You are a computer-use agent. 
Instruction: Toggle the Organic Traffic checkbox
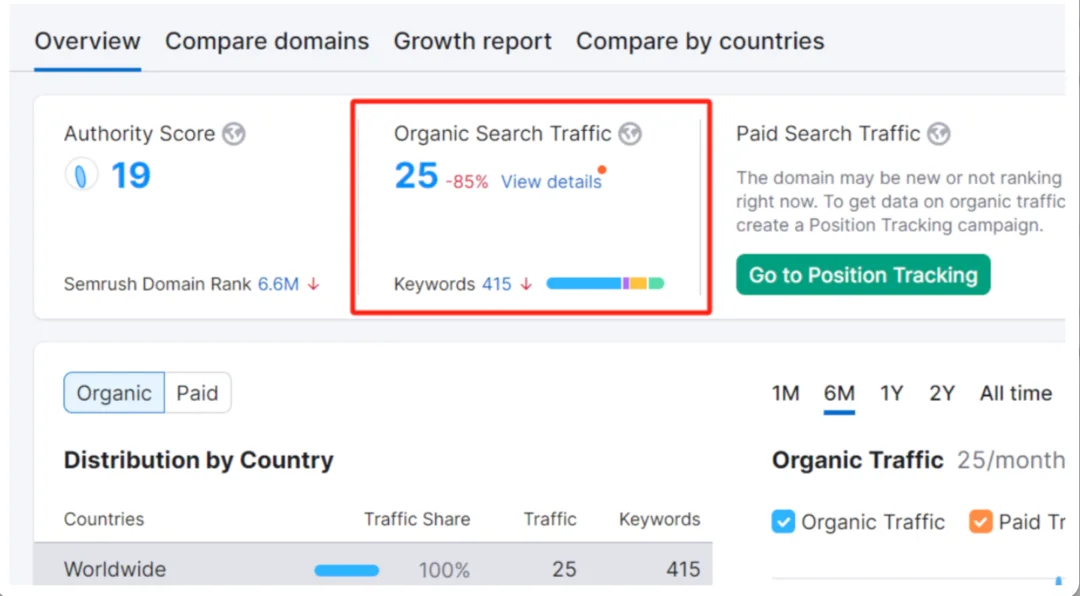point(784,522)
